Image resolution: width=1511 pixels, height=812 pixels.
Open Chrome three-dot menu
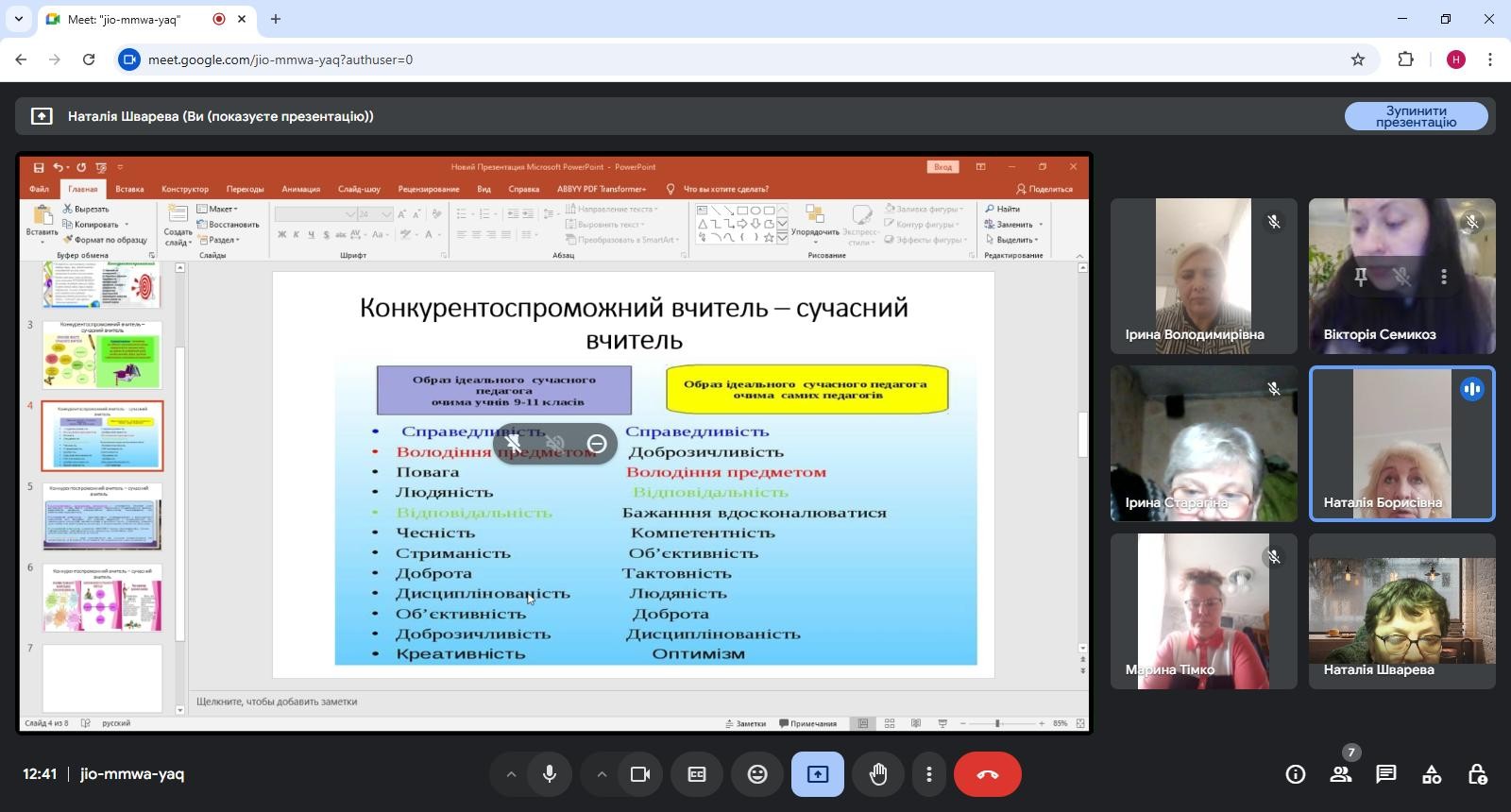pos(1490,59)
